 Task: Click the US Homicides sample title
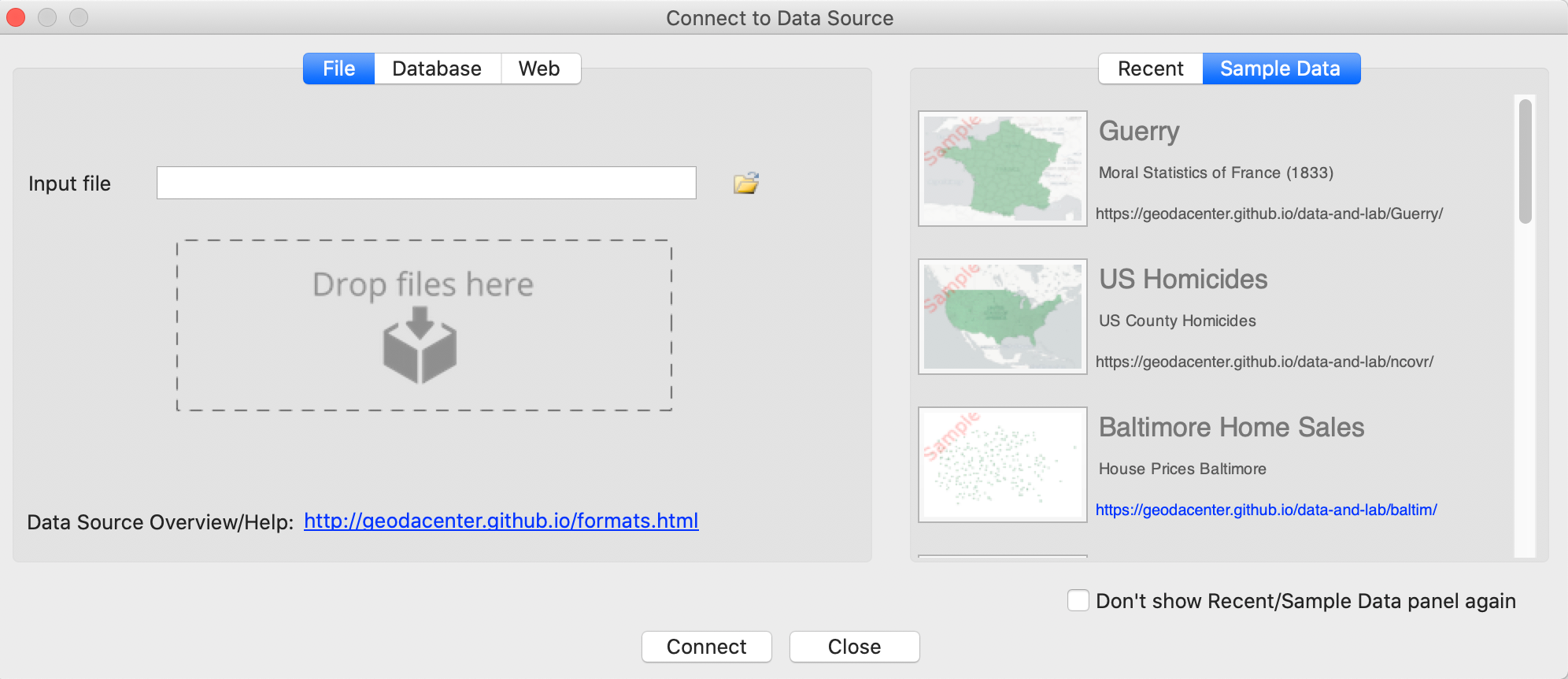[1183, 279]
